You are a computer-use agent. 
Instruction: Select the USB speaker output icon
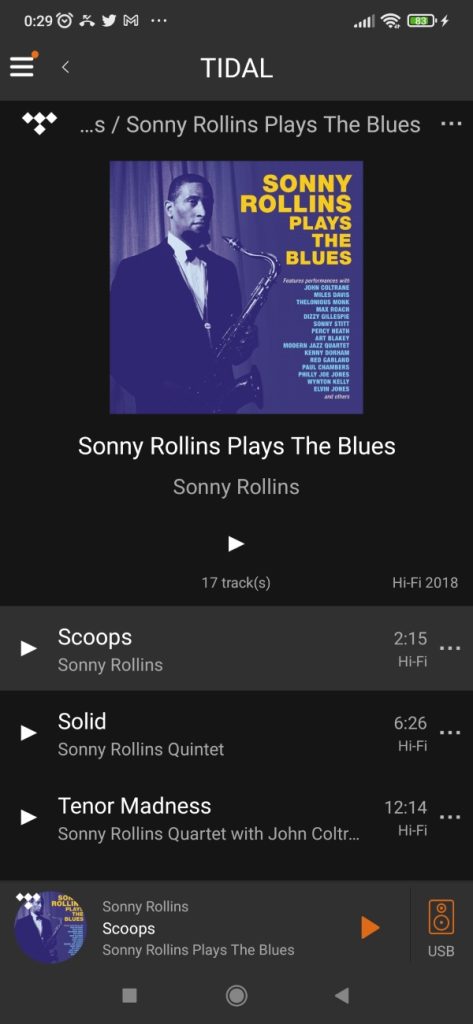coord(441,927)
